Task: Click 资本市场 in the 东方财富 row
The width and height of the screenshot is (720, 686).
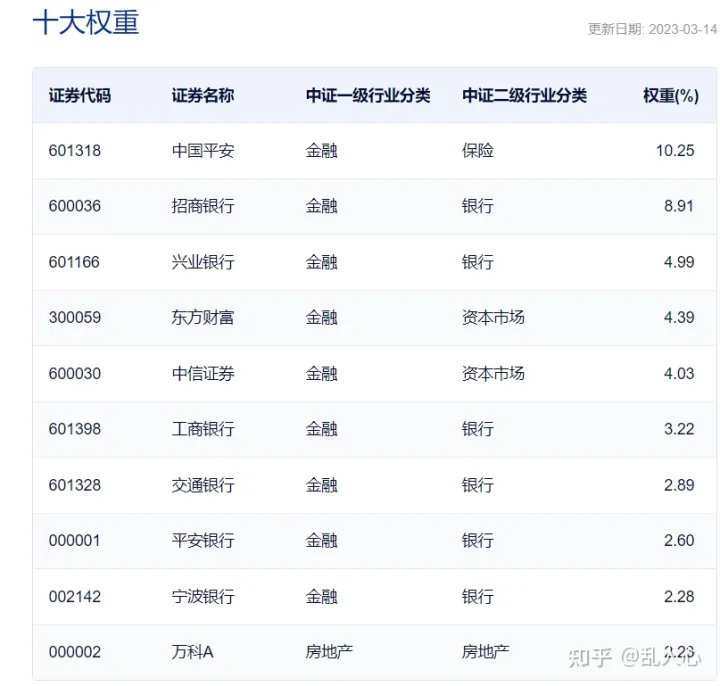Action: pyautogui.click(x=493, y=317)
